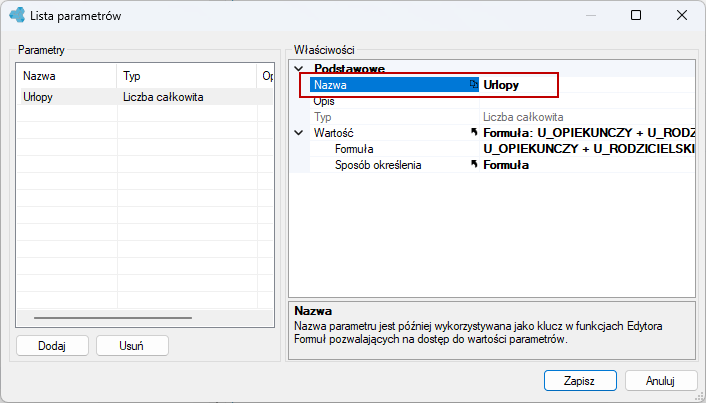Select the Typ property label

[323, 117]
